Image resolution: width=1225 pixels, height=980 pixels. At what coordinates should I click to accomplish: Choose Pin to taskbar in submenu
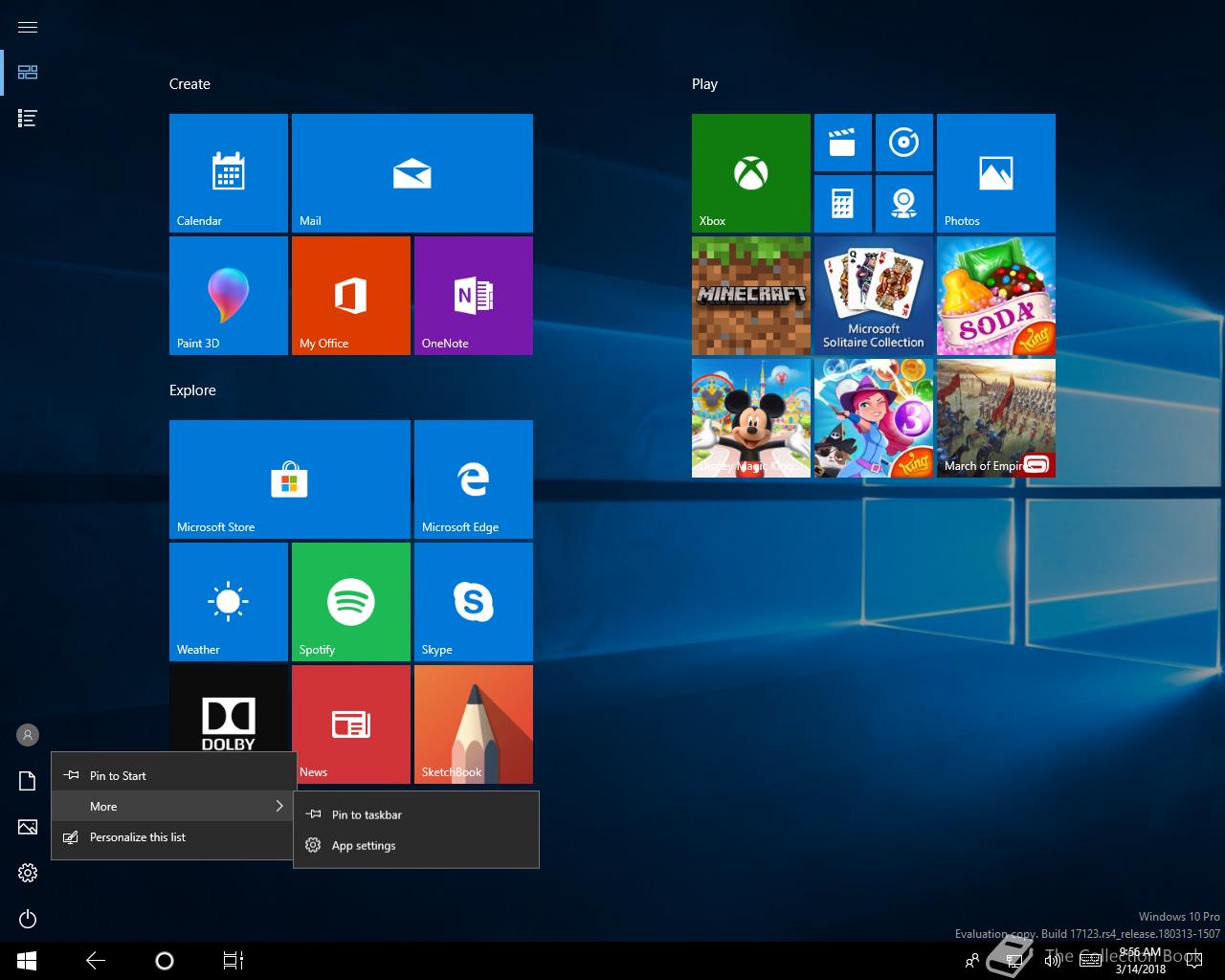(416, 814)
